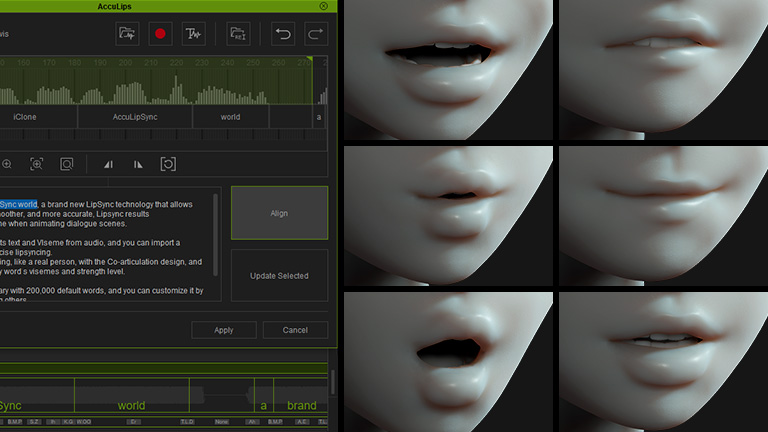Toggle the loop playback icon
This screenshot has width=768, height=432.
tap(168, 164)
